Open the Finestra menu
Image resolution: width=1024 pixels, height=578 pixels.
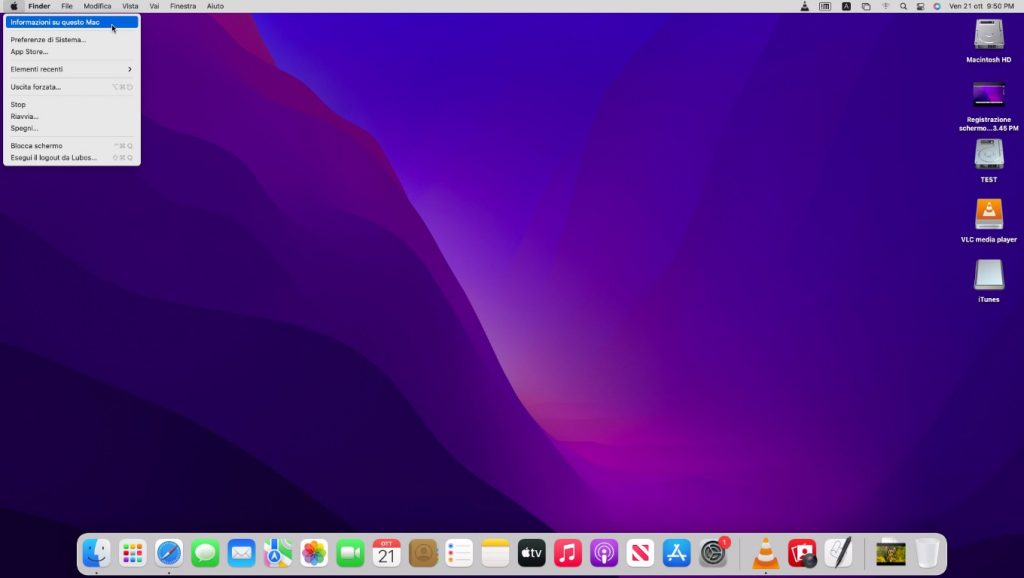click(183, 6)
